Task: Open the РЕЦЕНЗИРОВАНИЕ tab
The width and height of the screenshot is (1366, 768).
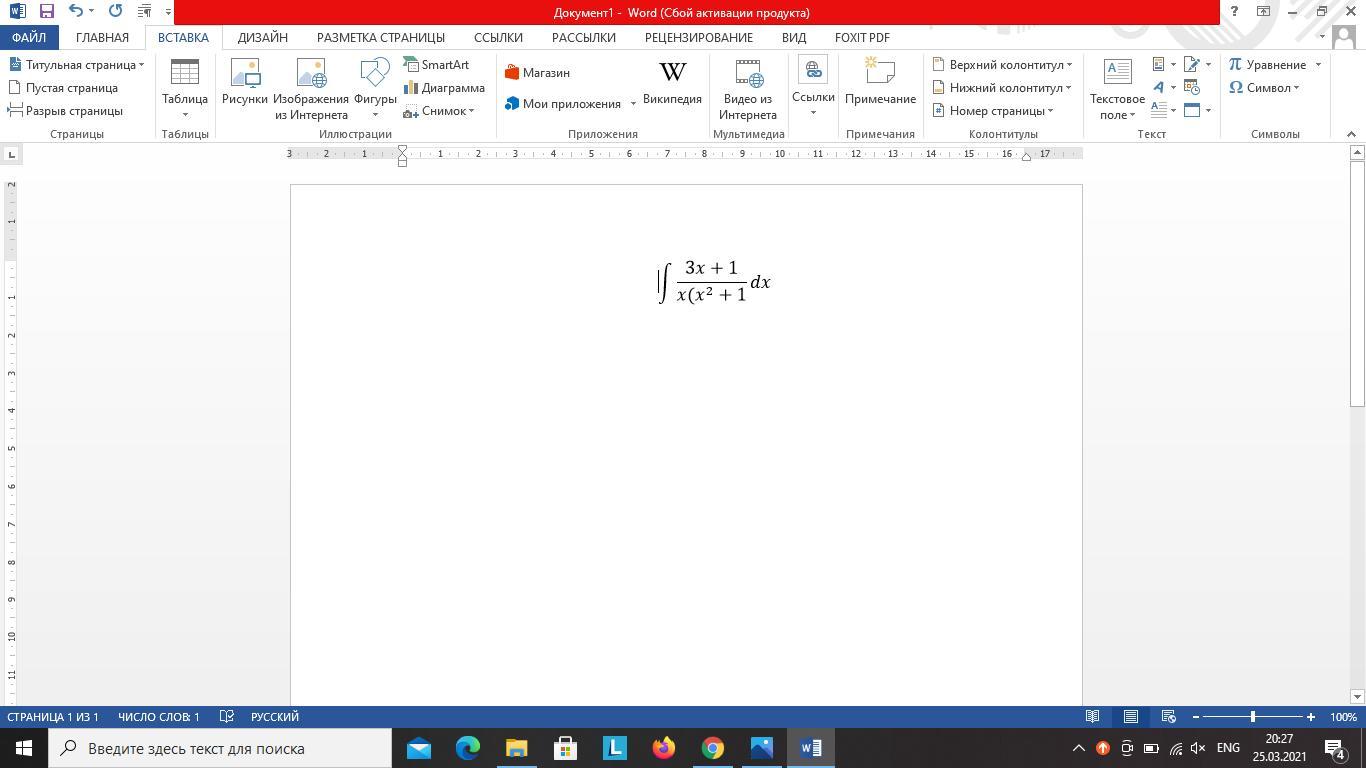Action: (699, 37)
